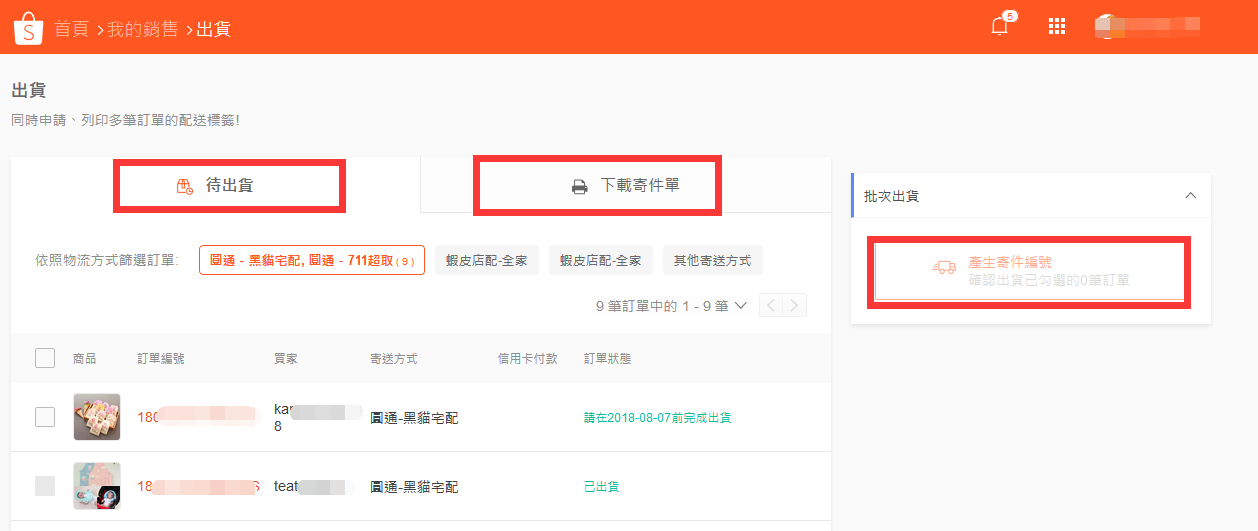
Task: Open 我的銷售 breadcrumb link
Action: coord(143,29)
